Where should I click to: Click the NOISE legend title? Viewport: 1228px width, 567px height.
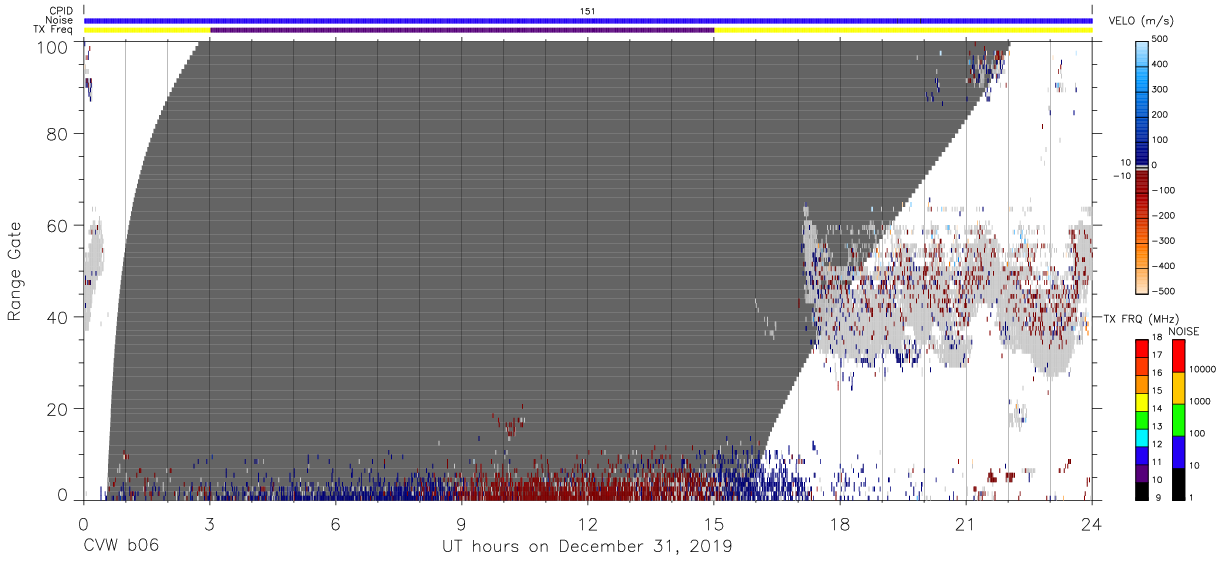(1184, 331)
